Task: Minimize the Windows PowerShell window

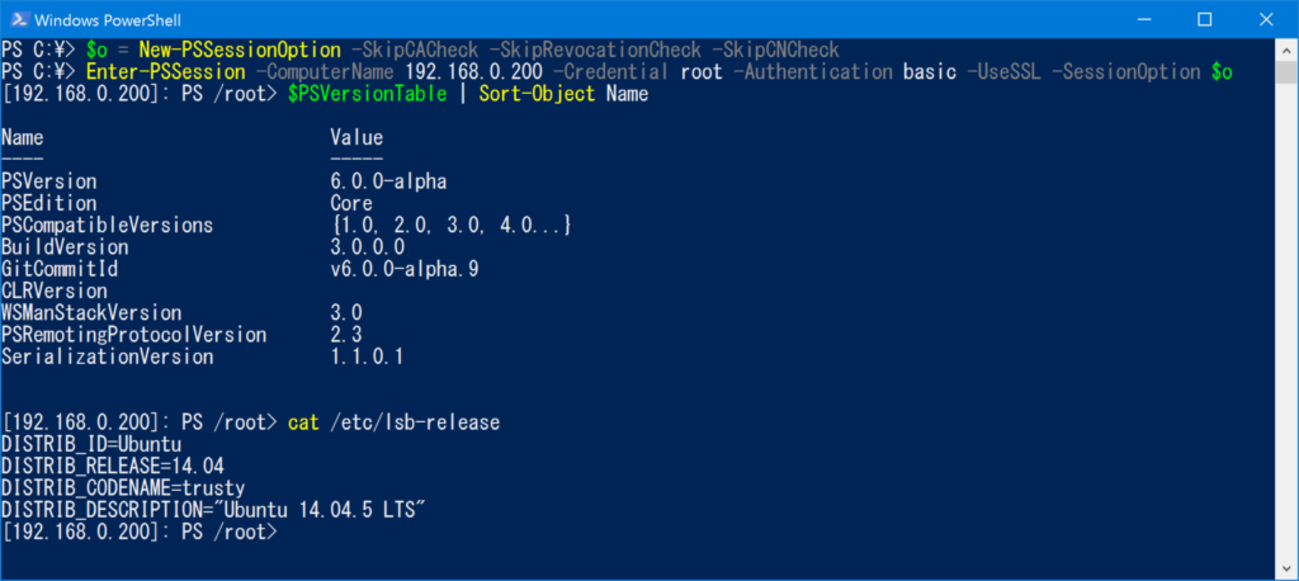Action: click(x=1144, y=19)
